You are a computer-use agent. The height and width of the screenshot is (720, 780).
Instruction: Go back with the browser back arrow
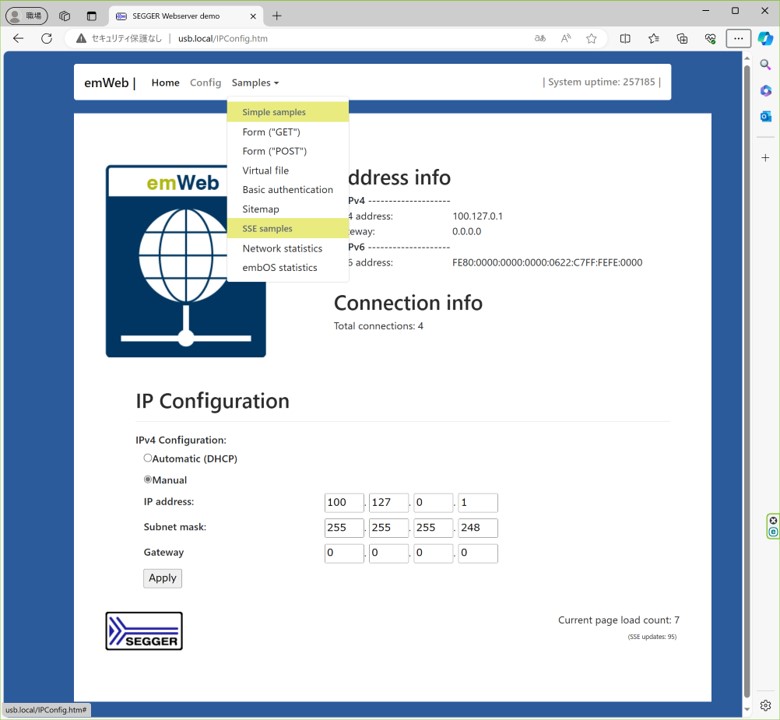tap(18, 39)
